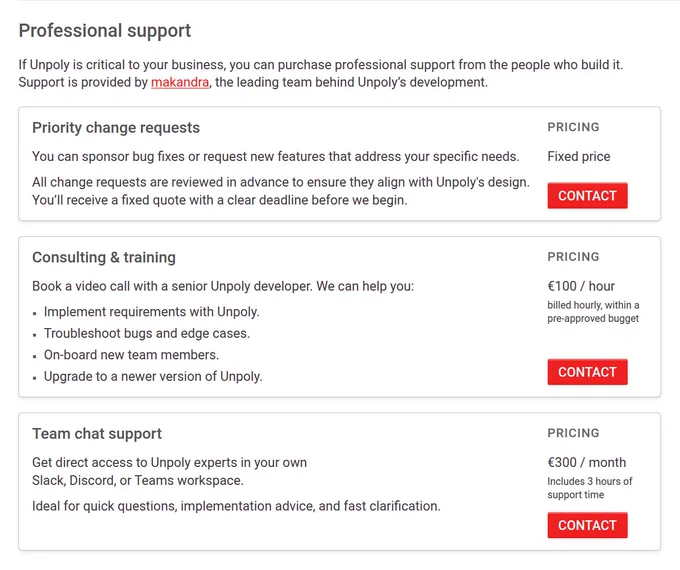The image size is (680, 570).
Task: Click CONTACT in Team chat support card
Action: point(587,525)
